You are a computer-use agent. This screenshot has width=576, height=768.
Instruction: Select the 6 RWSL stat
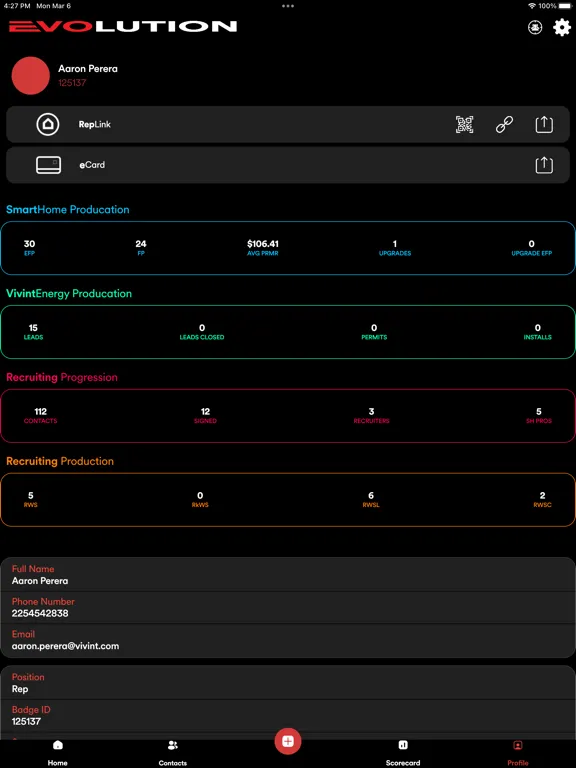click(x=371, y=499)
